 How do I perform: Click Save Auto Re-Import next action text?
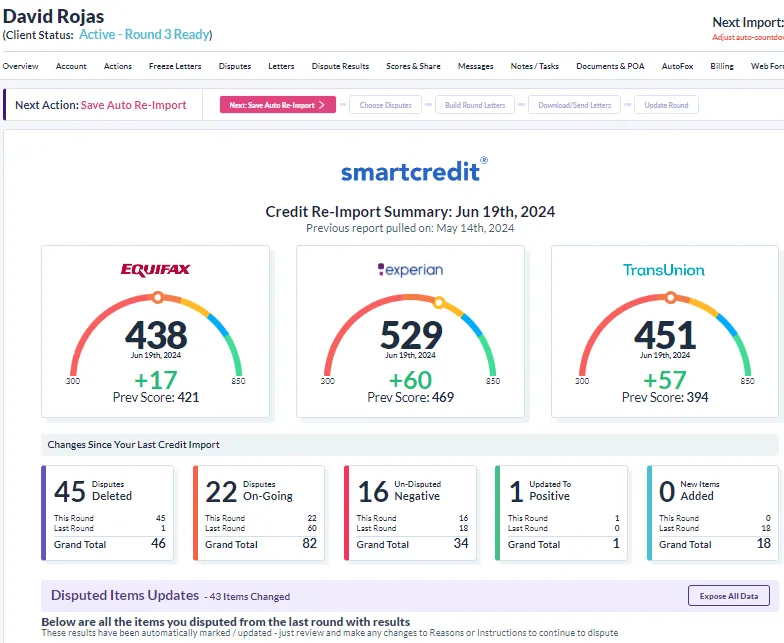point(134,105)
